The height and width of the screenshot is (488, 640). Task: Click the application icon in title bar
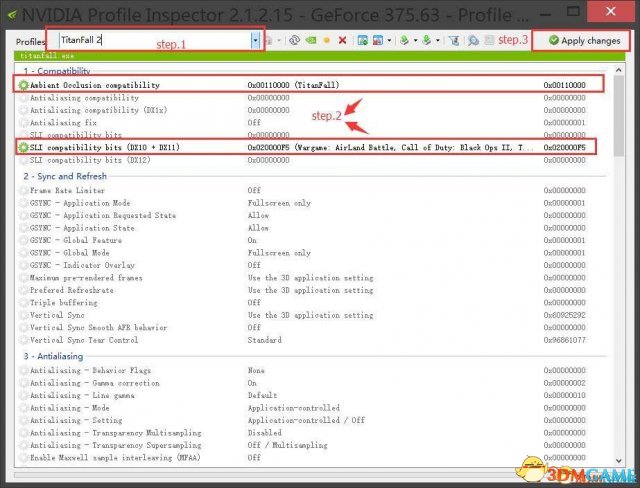(x=12, y=15)
